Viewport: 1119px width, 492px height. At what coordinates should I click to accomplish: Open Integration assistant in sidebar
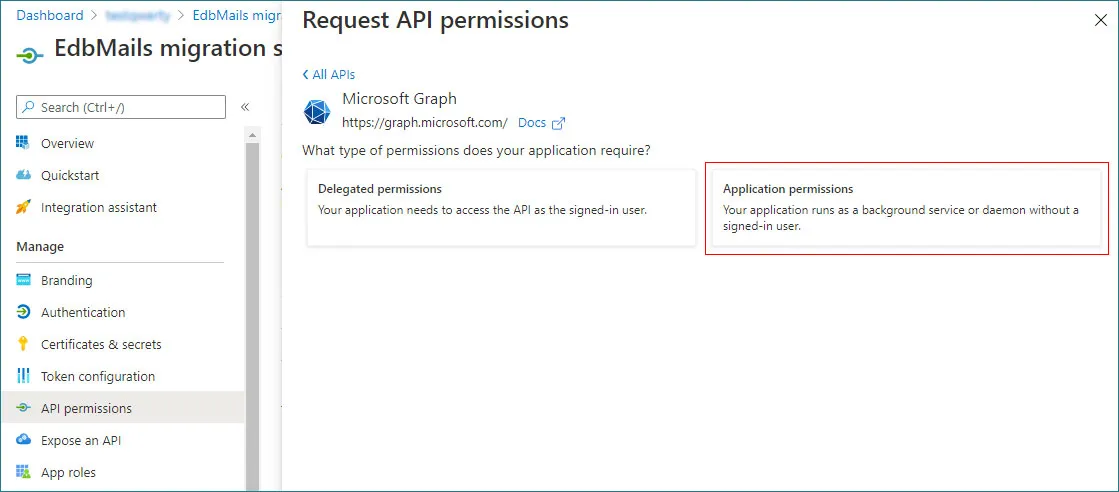tap(98, 207)
